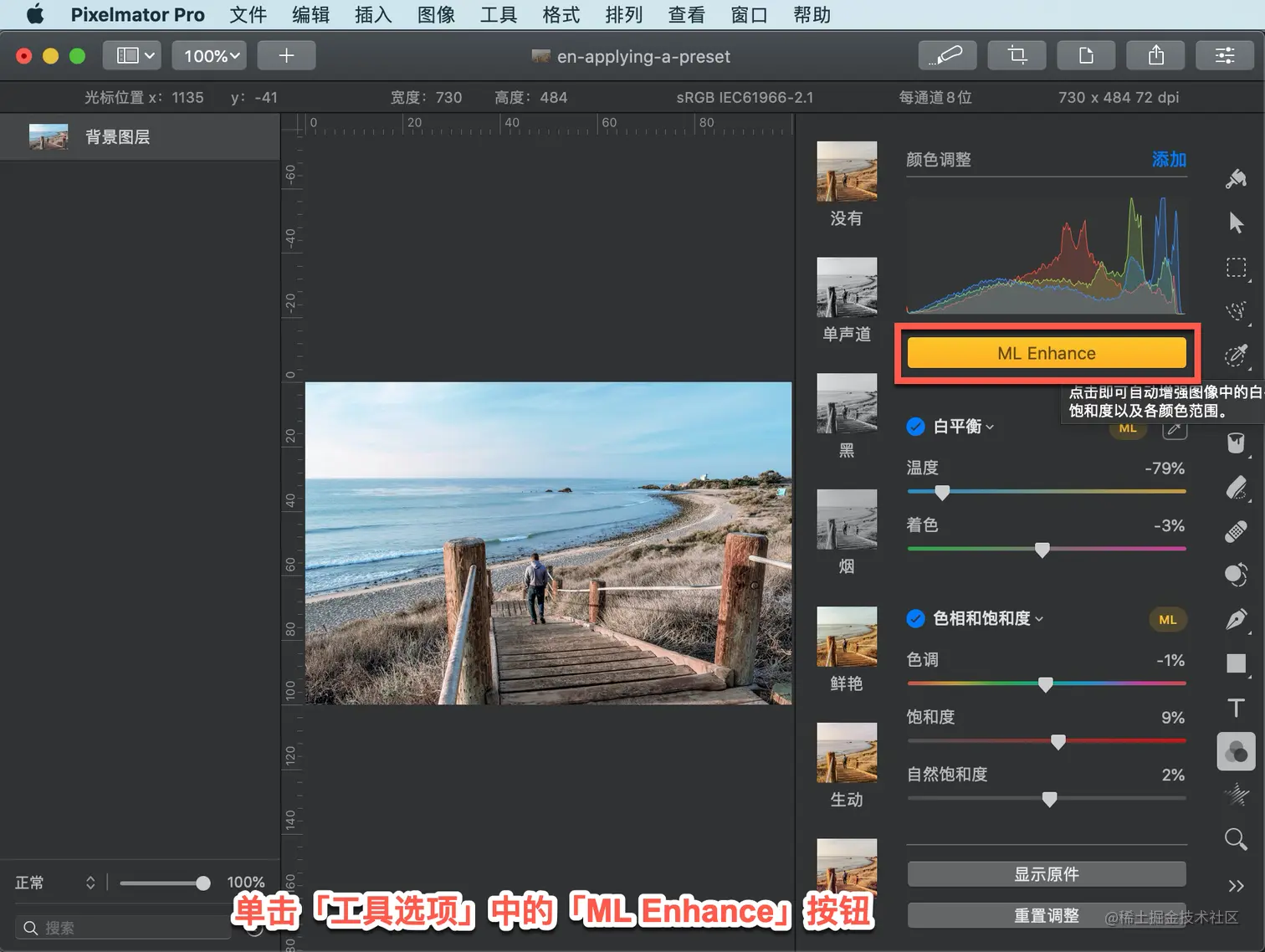The width and height of the screenshot is (1265, 952).
Task: Open the 图像 menu
Action: coord(436,14)
